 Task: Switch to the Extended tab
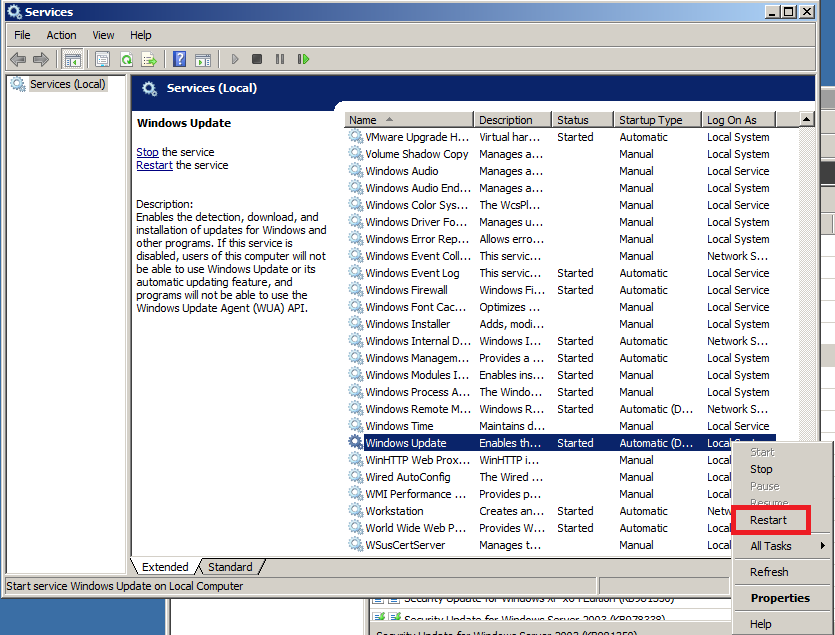pyautogui.click(x=165, y=567)
